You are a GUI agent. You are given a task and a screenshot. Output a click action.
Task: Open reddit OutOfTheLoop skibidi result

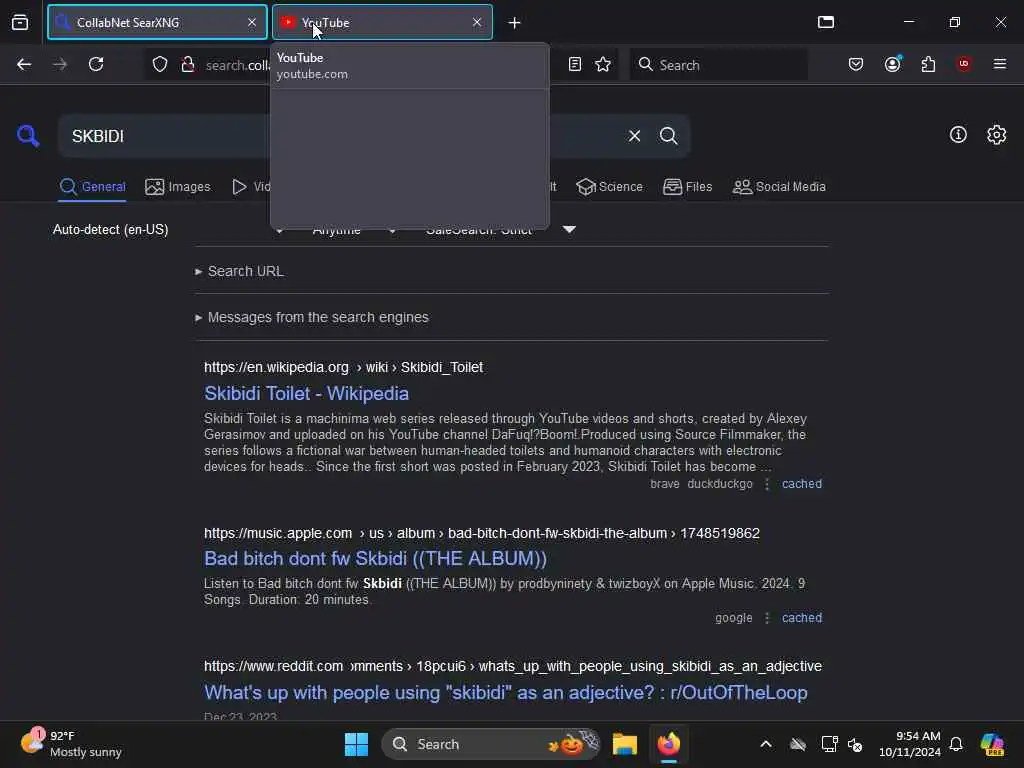click(505, 692)
